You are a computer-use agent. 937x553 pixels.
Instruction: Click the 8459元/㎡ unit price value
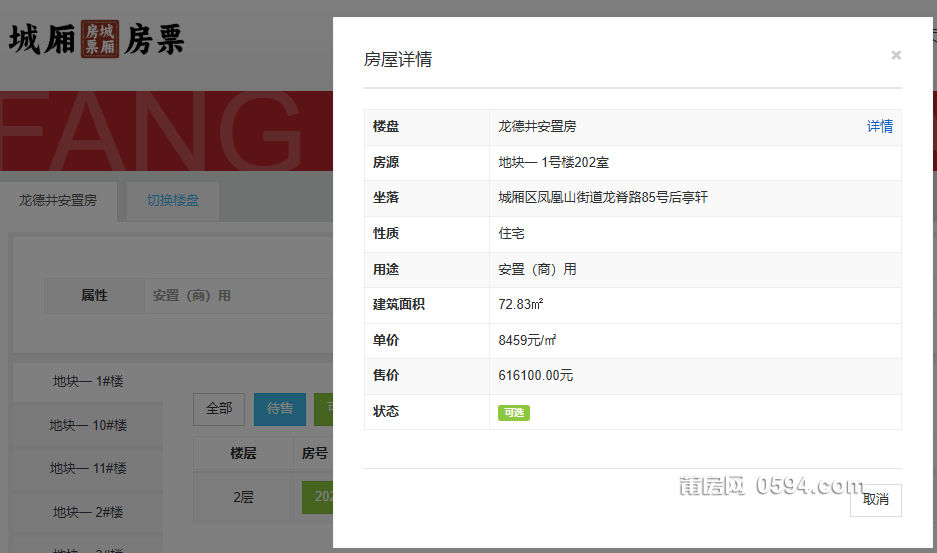[x=527, y=340]
